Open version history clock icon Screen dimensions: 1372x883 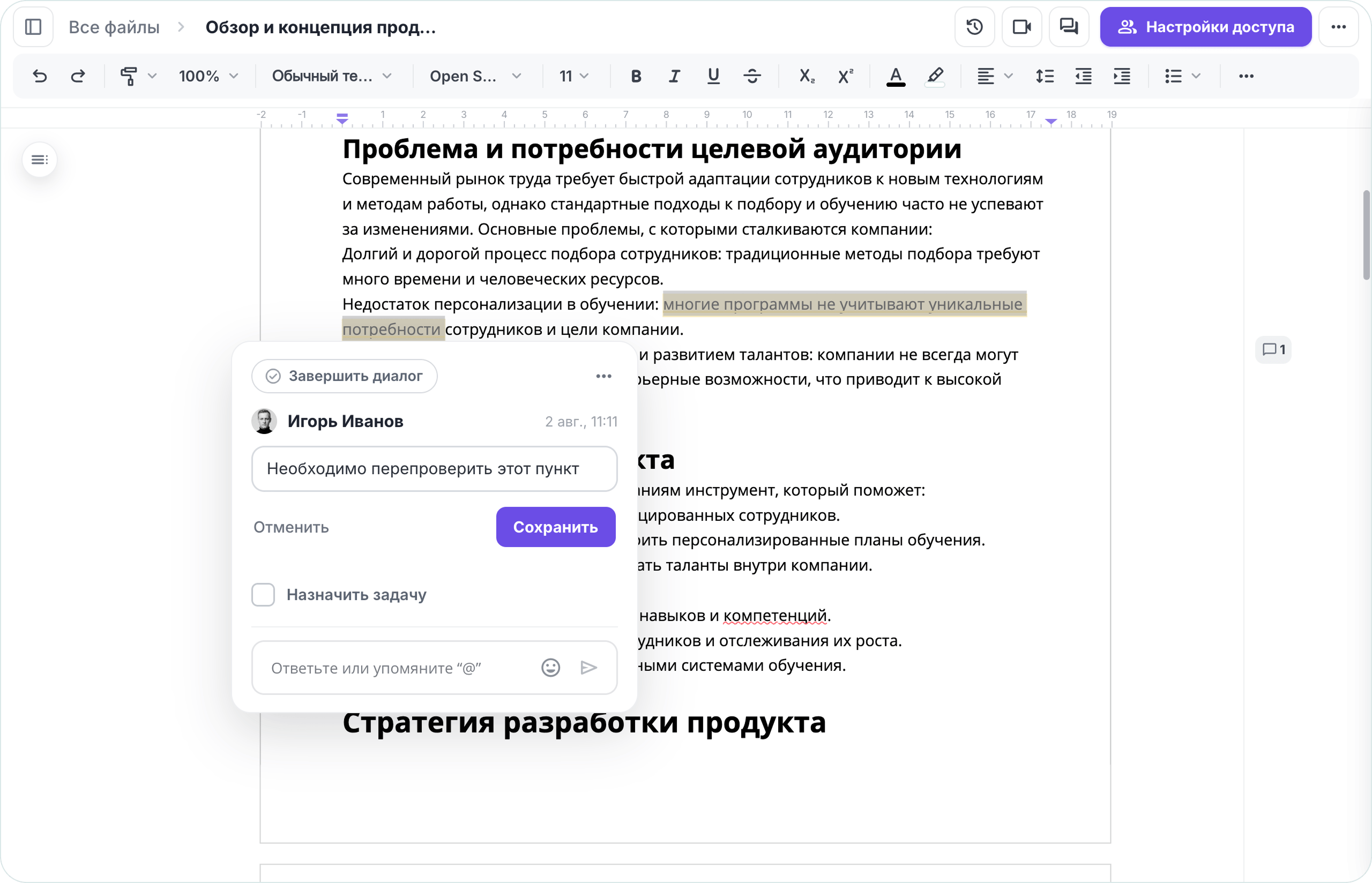[974, 27]
